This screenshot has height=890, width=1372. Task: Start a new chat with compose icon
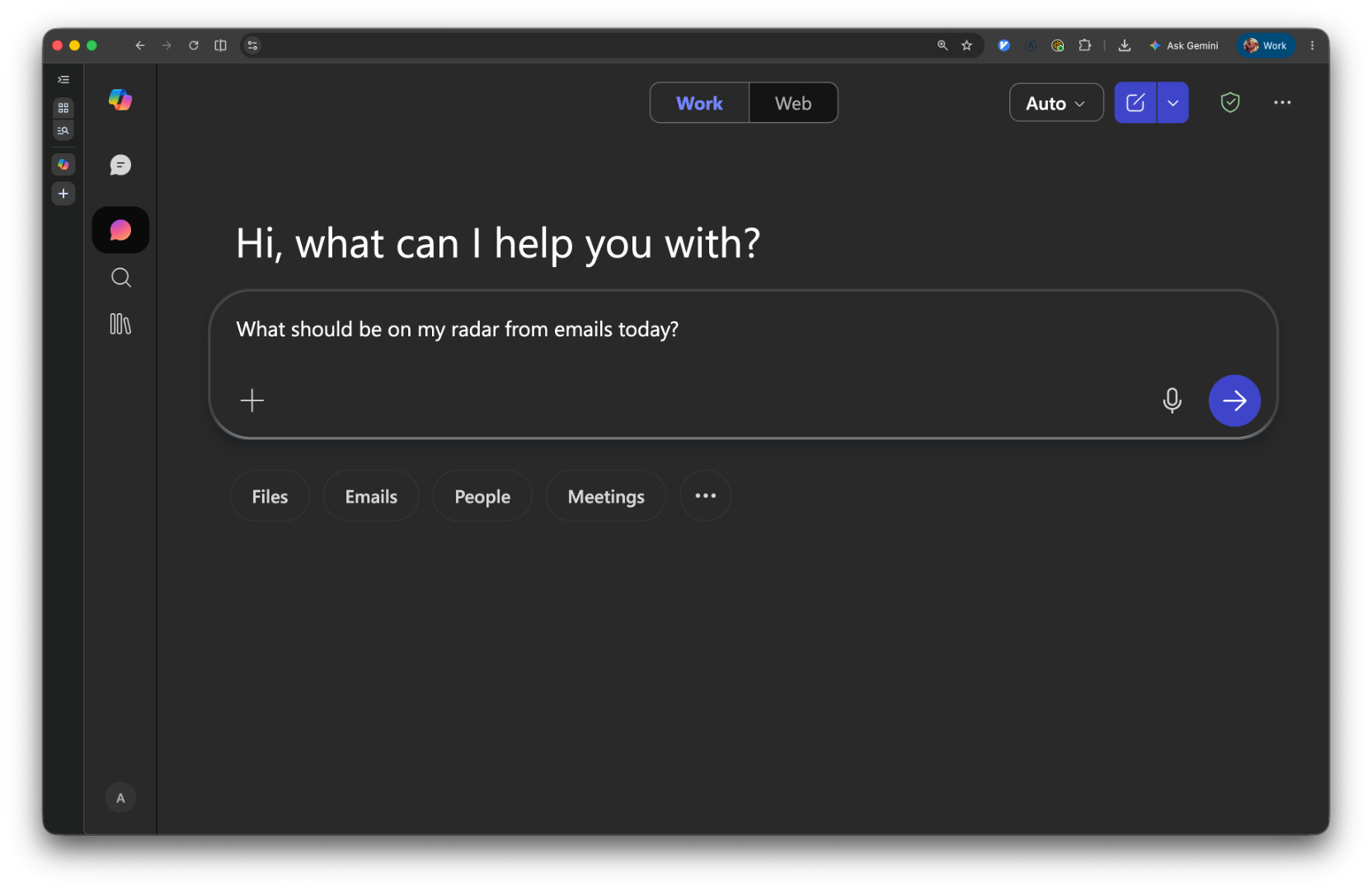tap(1135, 103)
